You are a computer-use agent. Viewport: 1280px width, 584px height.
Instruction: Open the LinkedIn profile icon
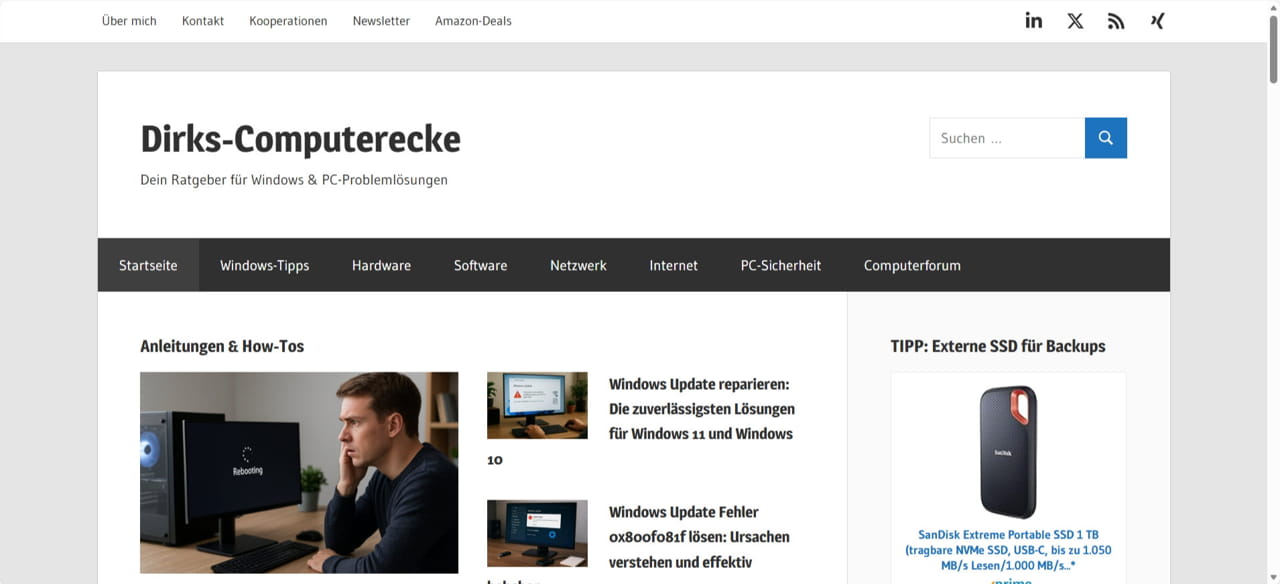1034,21
